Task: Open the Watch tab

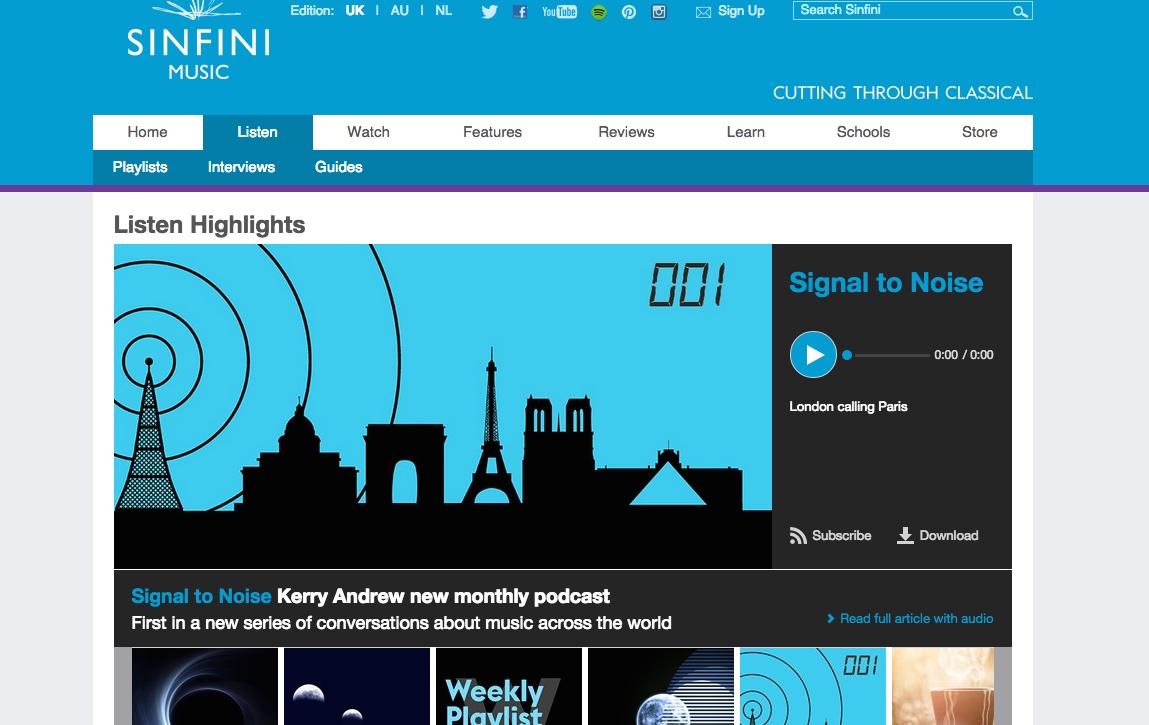Action: 368,132
